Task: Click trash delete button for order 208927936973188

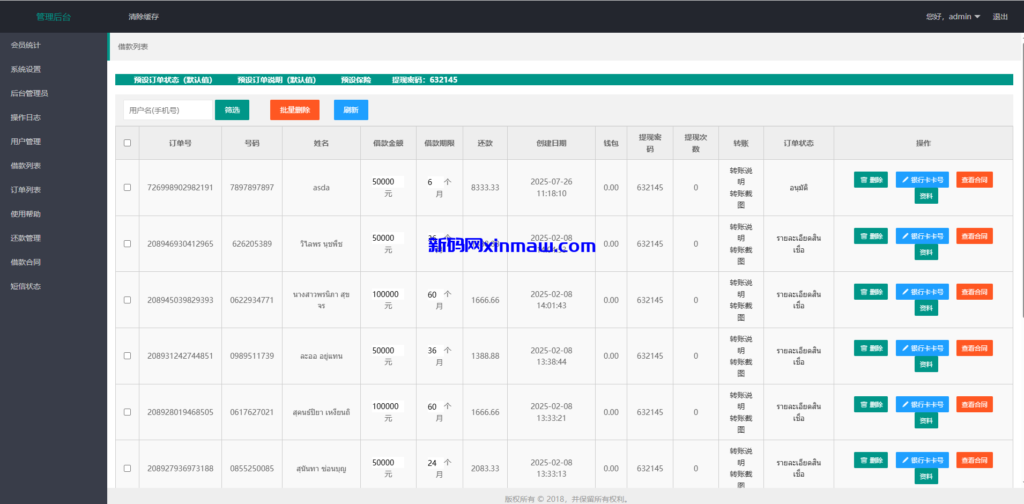Action: pyautogui.click(x=871, y=460)
